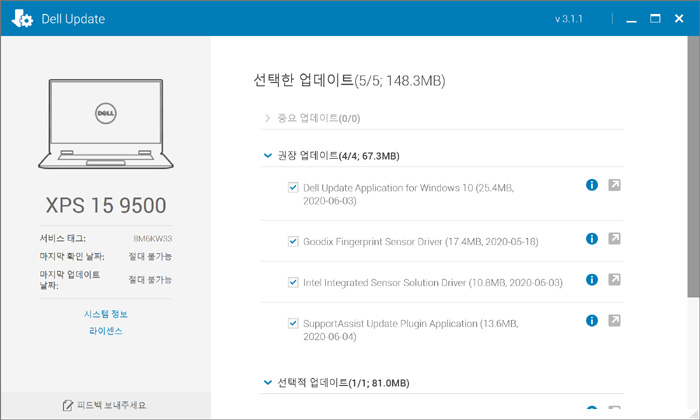
Task: Click the feedback pencil icon
Action: coord(67,405)
